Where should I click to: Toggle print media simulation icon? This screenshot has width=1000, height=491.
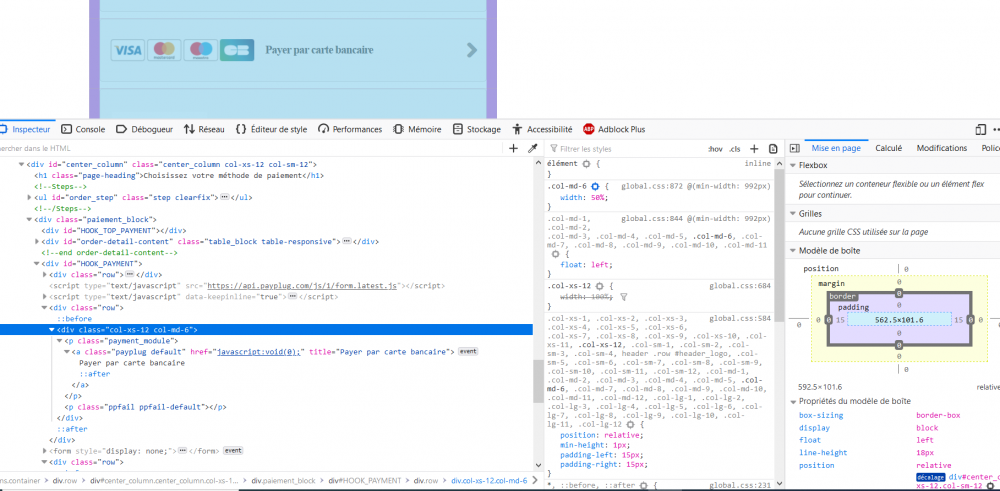click(x=773, y=149)
